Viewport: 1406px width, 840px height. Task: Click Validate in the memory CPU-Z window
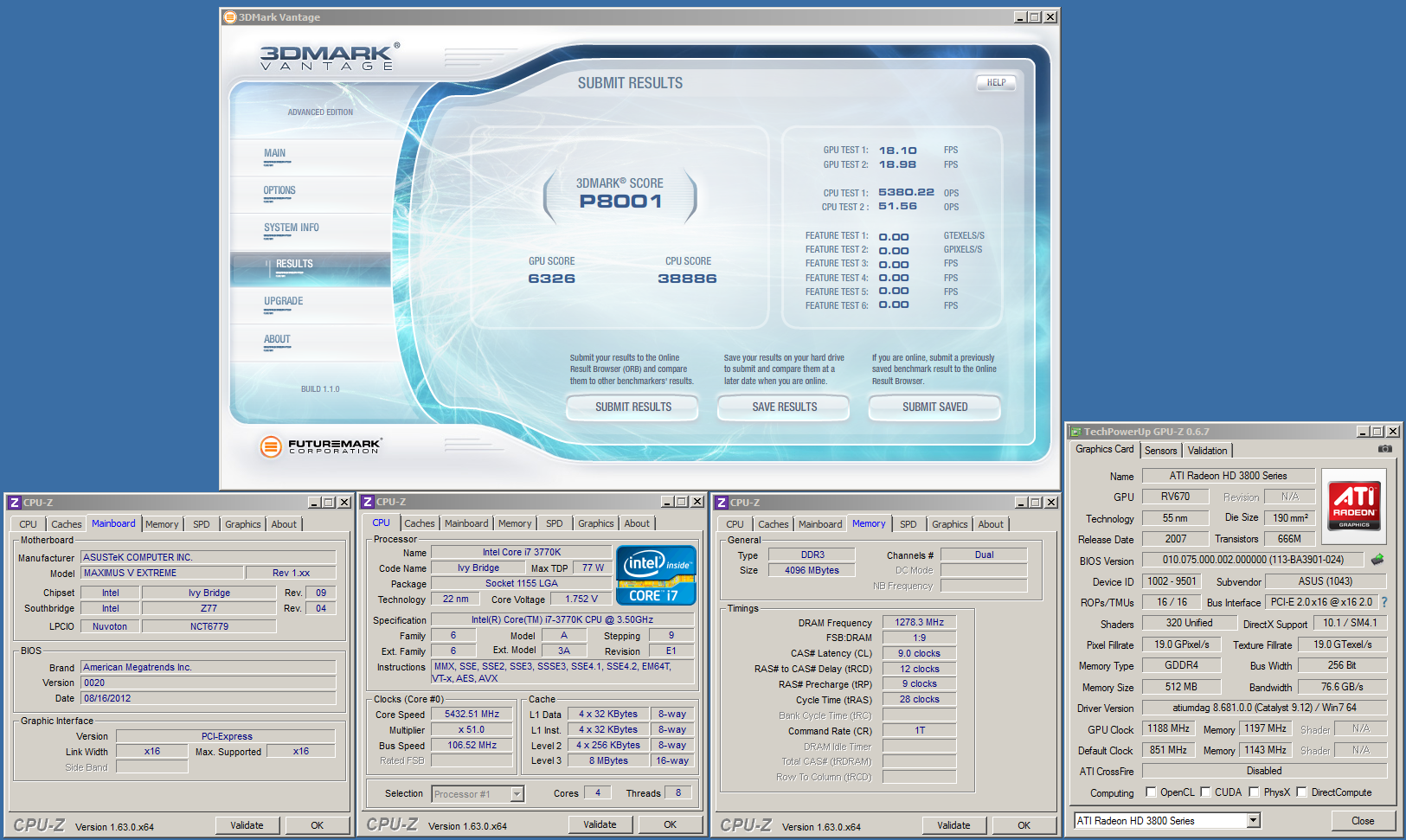pyautogui.click(x=953, y=825)
